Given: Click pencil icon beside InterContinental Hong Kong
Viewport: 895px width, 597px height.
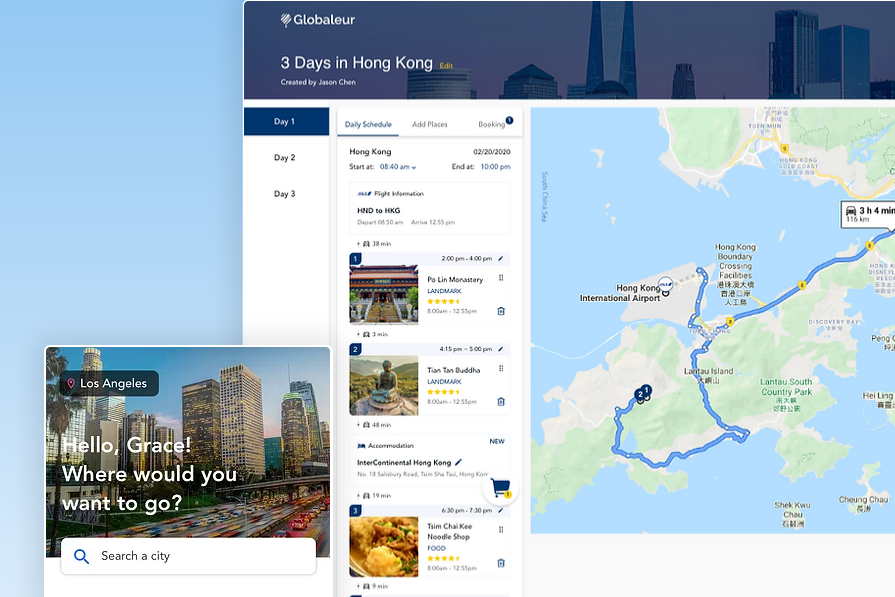Looking at the screenshot, I should (458, 462).
